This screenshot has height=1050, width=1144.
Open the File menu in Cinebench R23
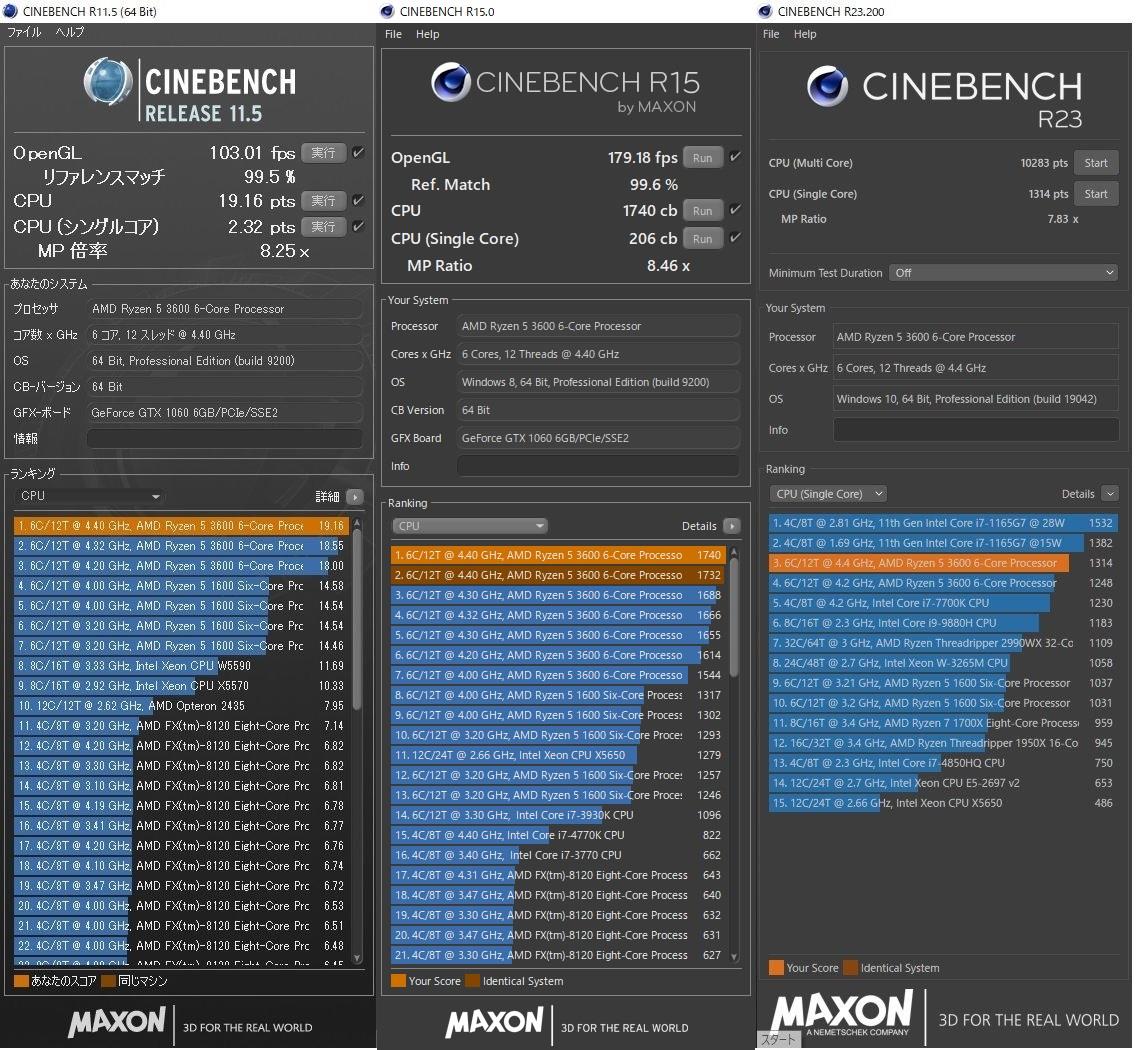771,34
